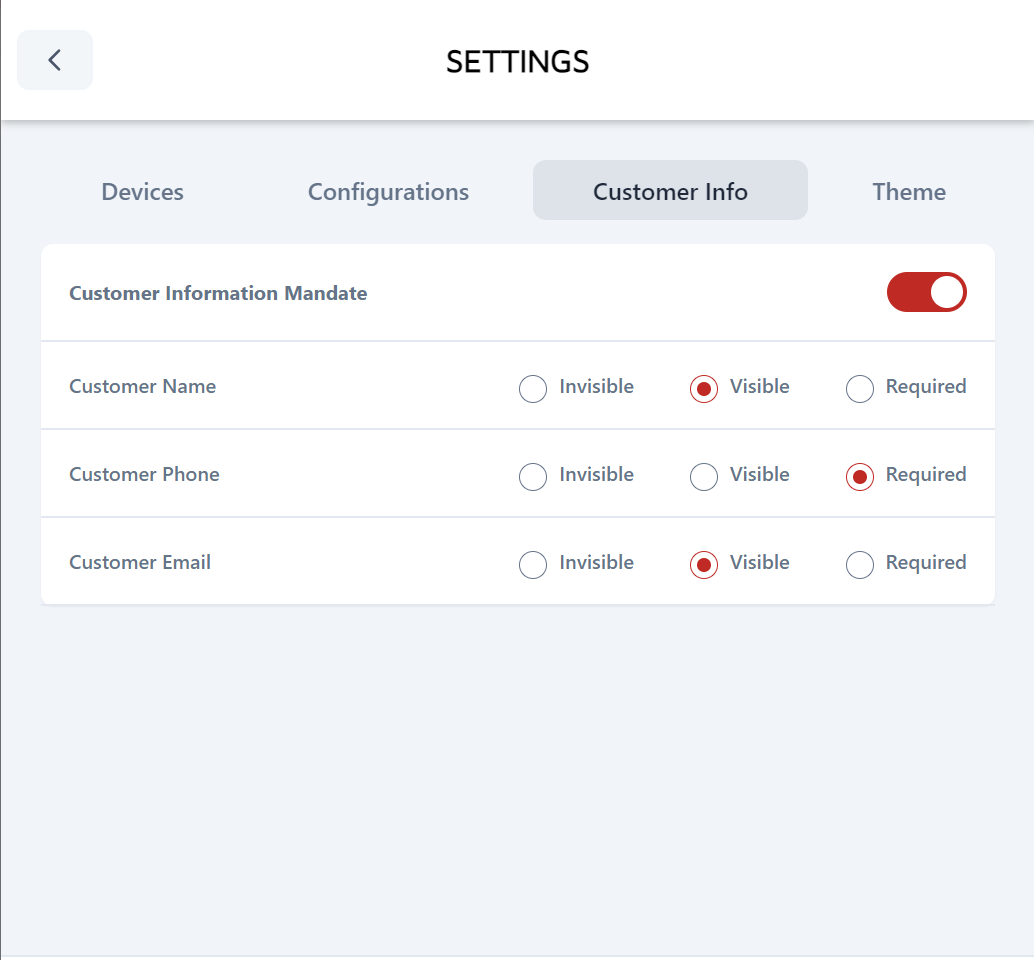
Task: Click the Customer Email row label
Action: (140, 562)
